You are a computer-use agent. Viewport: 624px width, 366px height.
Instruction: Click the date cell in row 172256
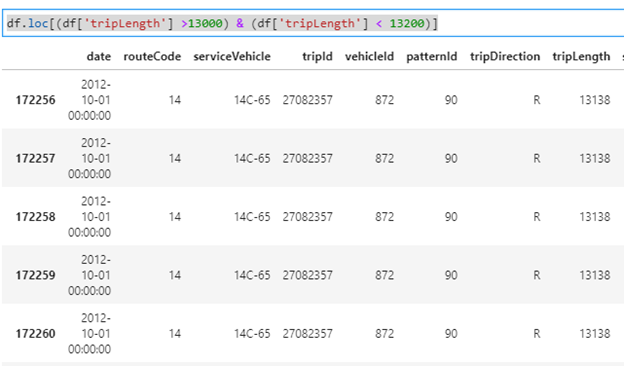click(x=90, y=100)
